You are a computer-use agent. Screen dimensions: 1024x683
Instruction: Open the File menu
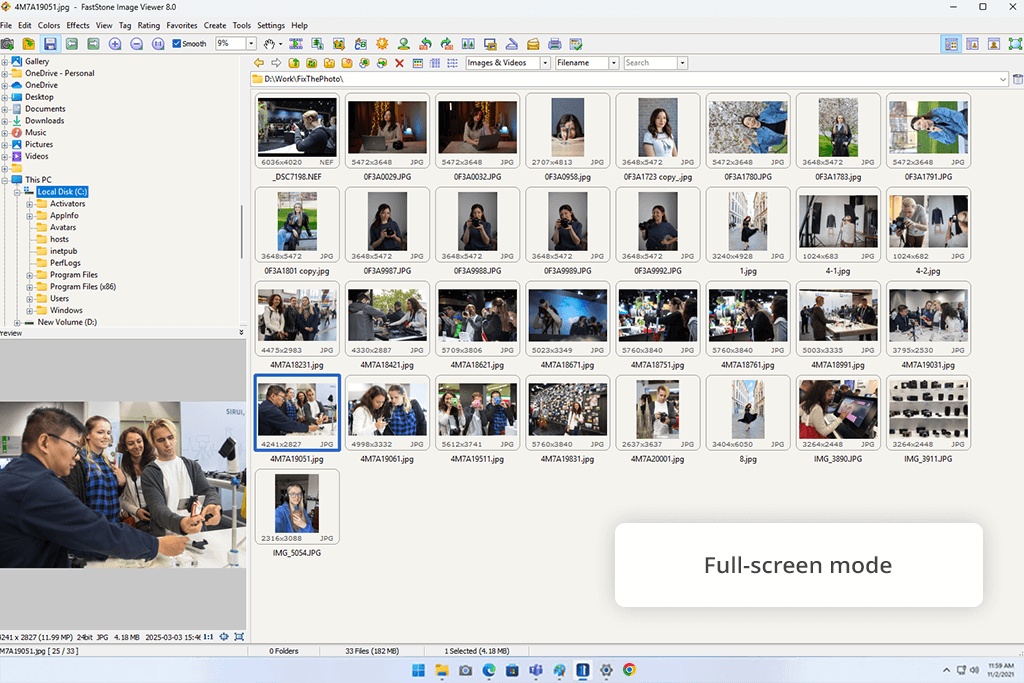point(6,25)
